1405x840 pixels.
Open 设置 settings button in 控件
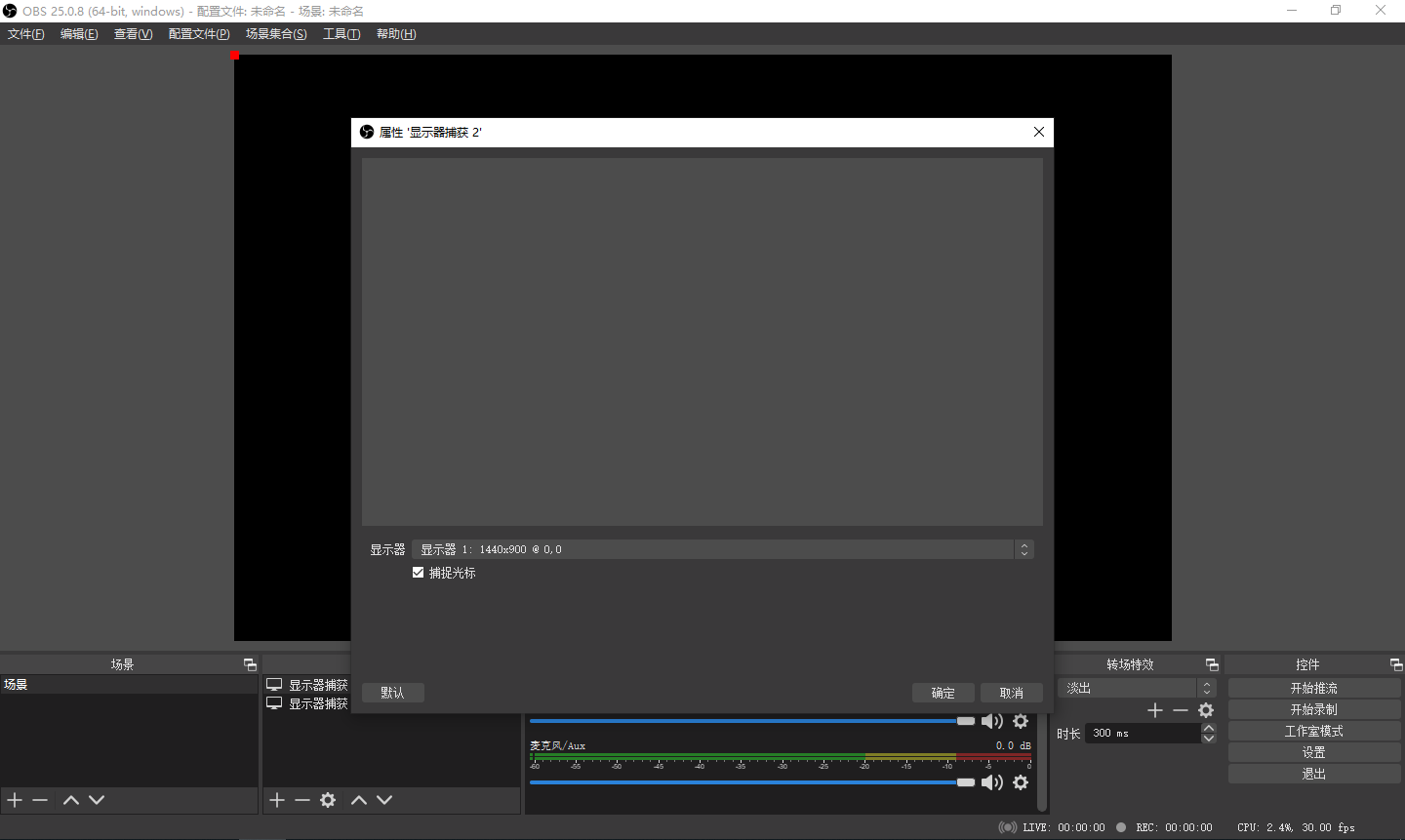[1314, 752]
